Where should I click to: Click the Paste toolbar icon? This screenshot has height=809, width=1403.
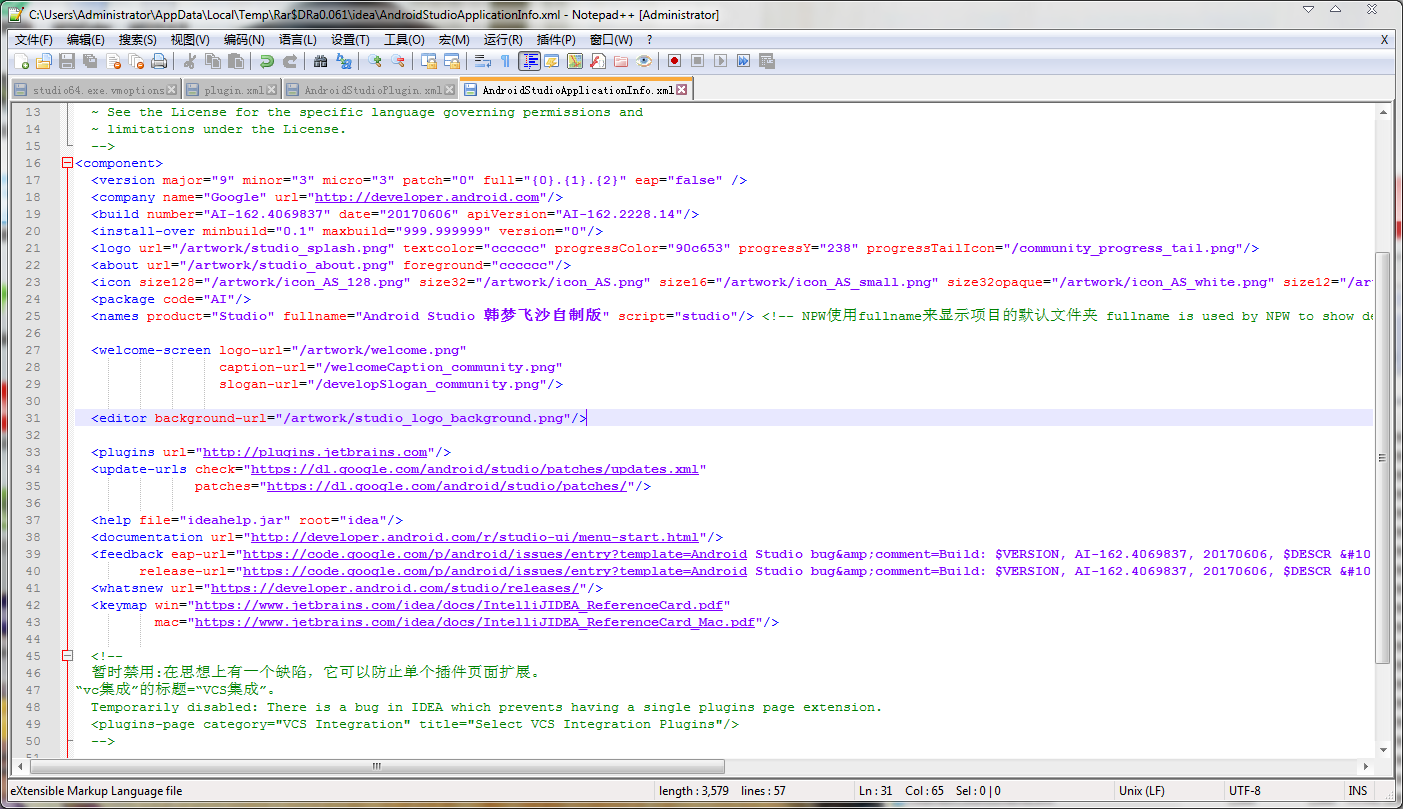point(236,62)
